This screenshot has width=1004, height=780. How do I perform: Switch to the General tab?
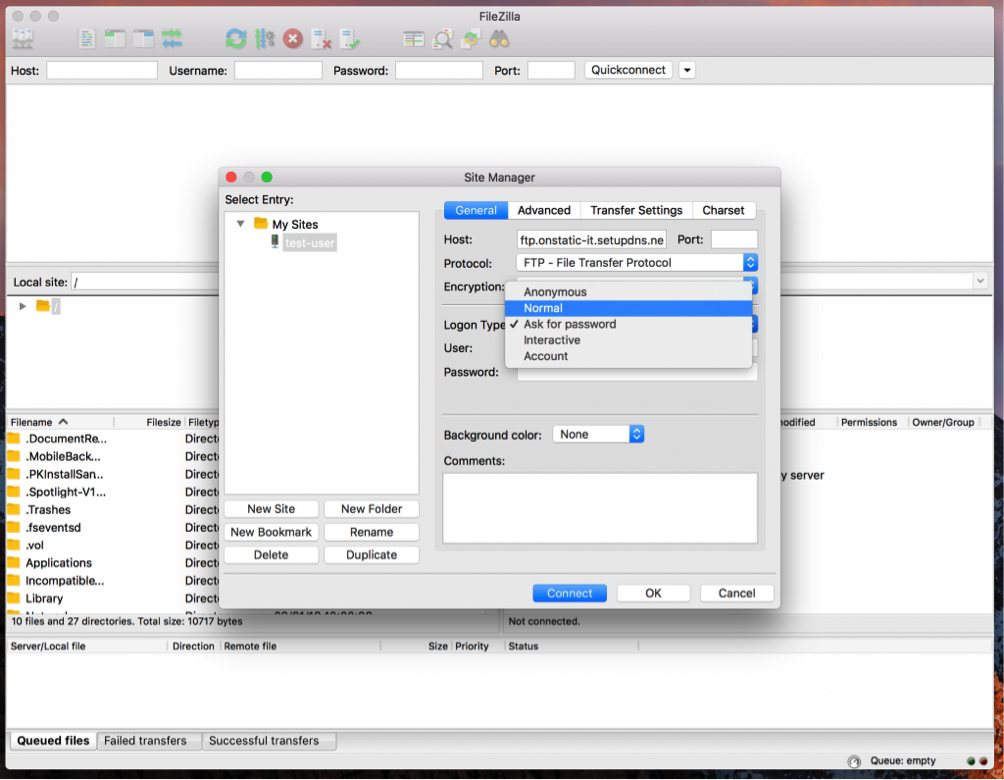[476, 210]
